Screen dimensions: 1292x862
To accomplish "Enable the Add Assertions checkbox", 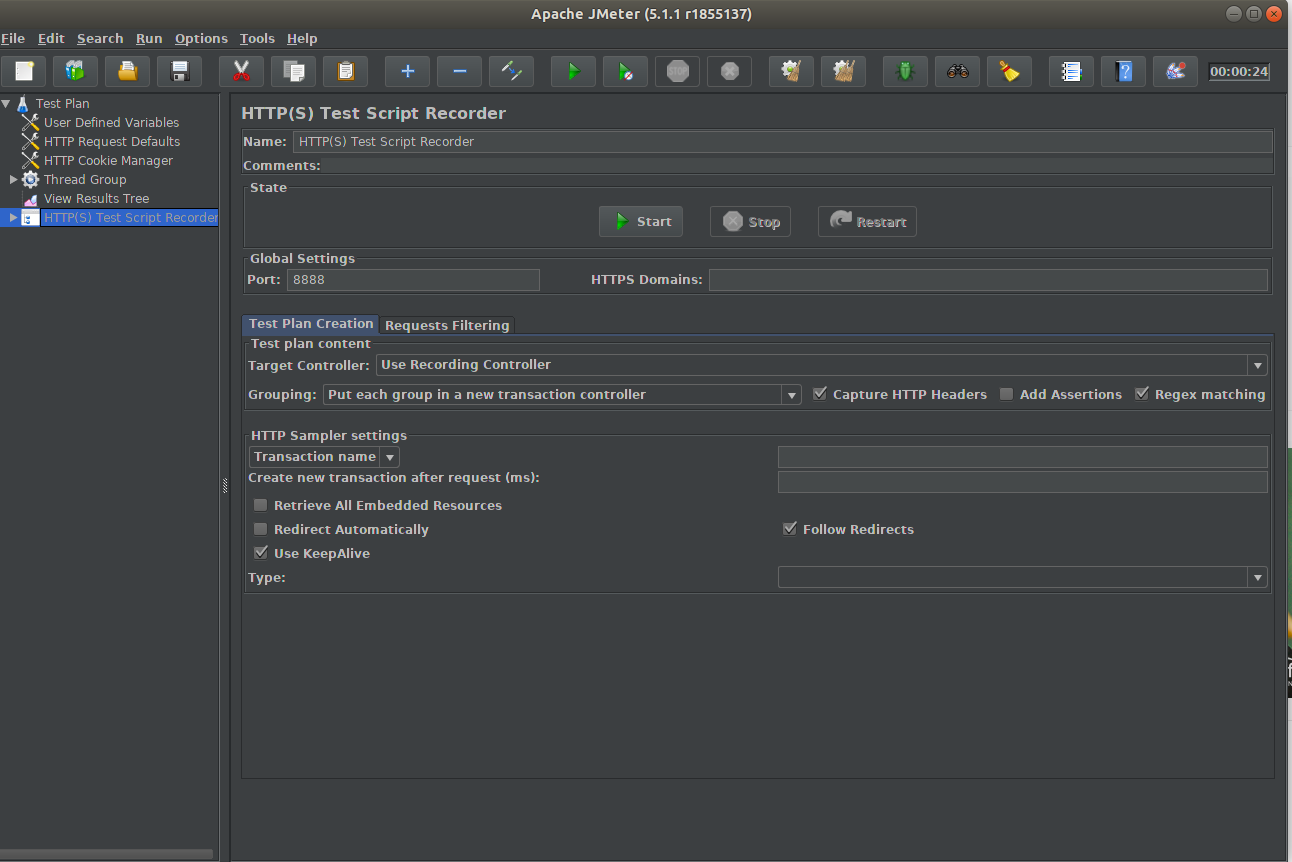I will pos(1007,394).
